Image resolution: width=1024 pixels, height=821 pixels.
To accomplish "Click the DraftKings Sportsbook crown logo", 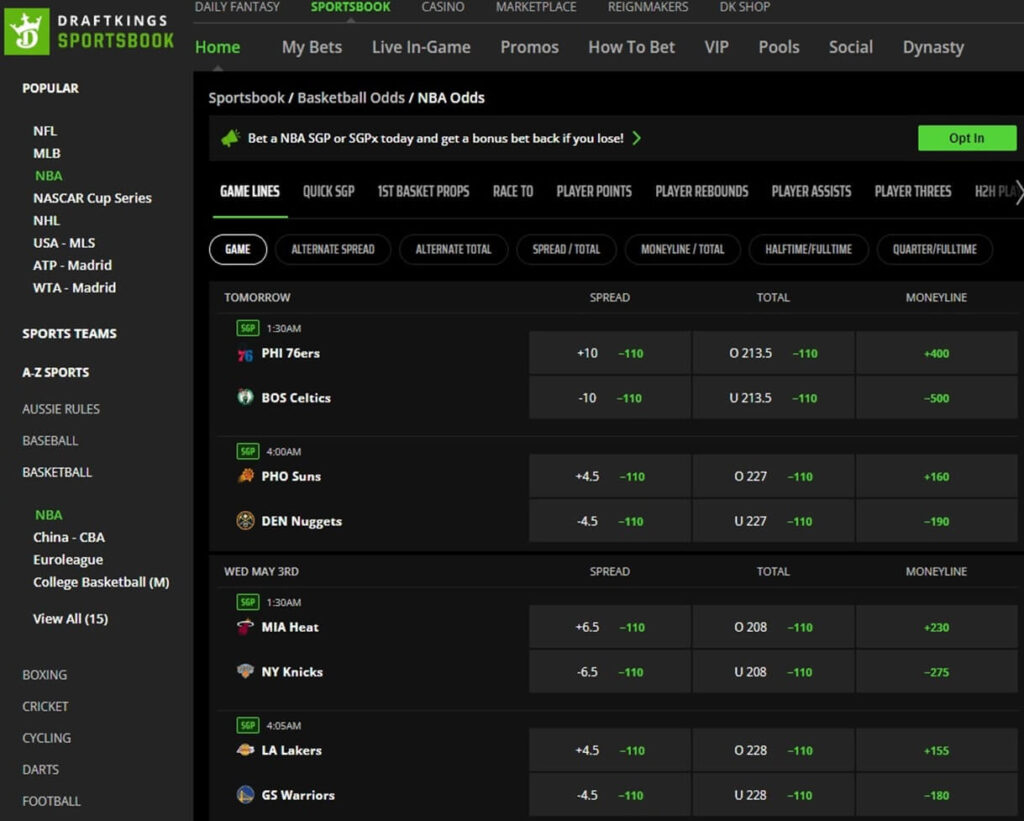I will coord(27,31).
